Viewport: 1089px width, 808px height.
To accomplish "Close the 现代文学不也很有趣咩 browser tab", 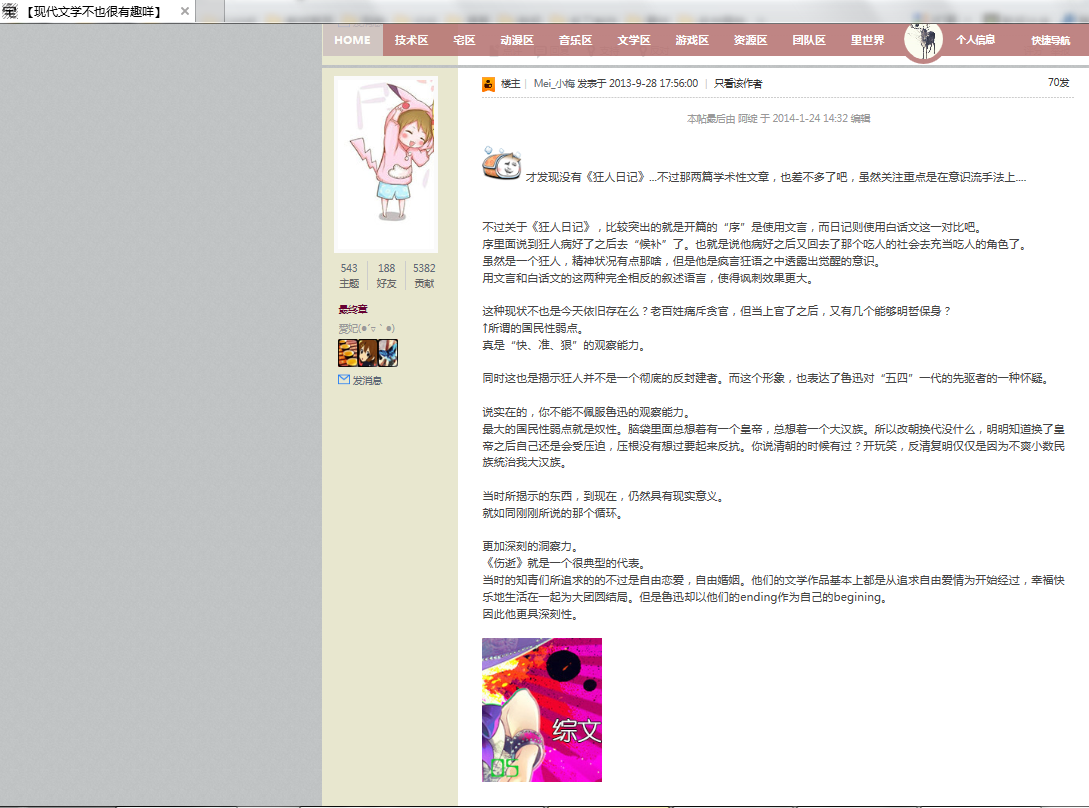I will click(185, 12).
